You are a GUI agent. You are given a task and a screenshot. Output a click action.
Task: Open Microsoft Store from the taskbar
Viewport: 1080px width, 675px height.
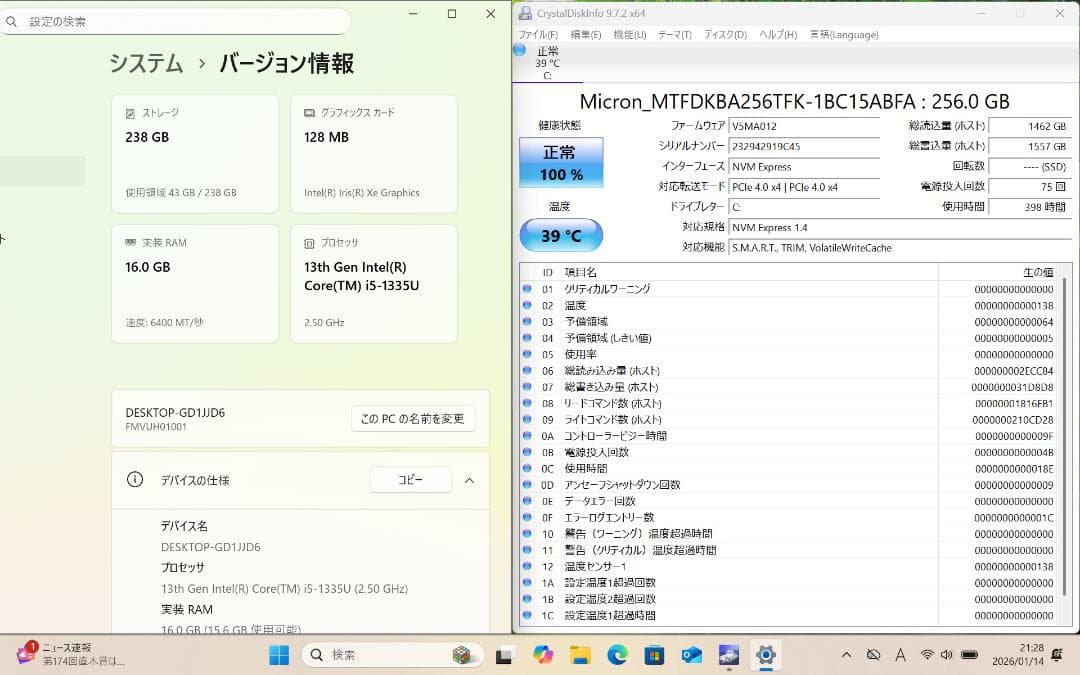(654, 655)
